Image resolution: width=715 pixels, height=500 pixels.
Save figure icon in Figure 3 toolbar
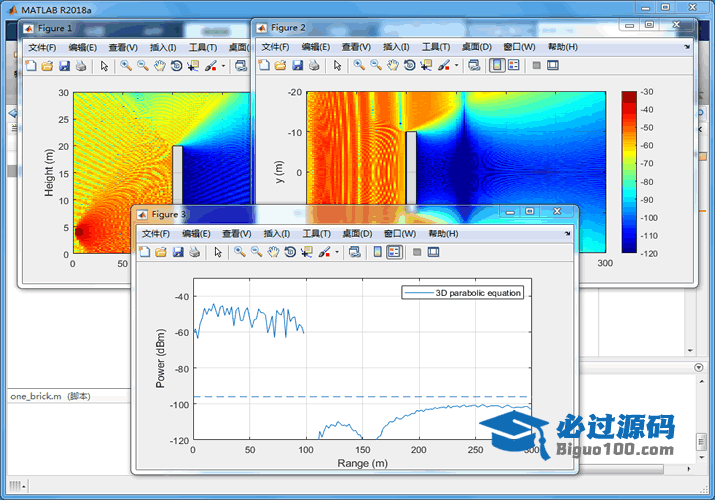[x=178, y=252]
